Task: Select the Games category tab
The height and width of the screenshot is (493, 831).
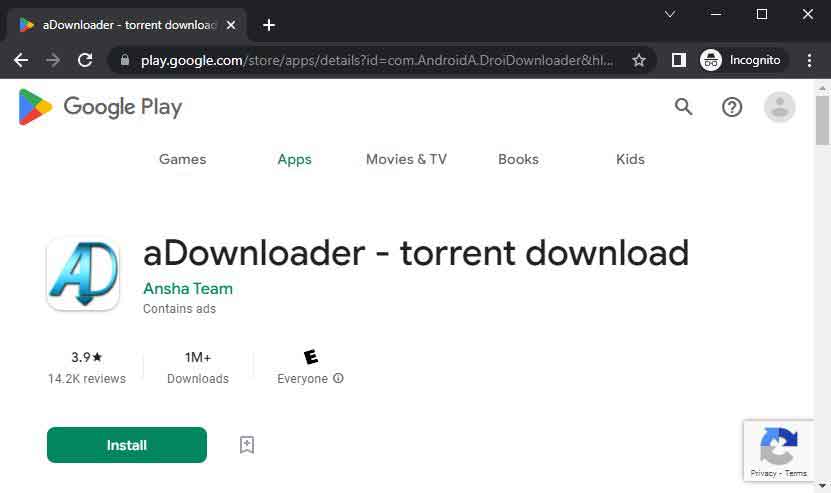Action: pos(183,159)
